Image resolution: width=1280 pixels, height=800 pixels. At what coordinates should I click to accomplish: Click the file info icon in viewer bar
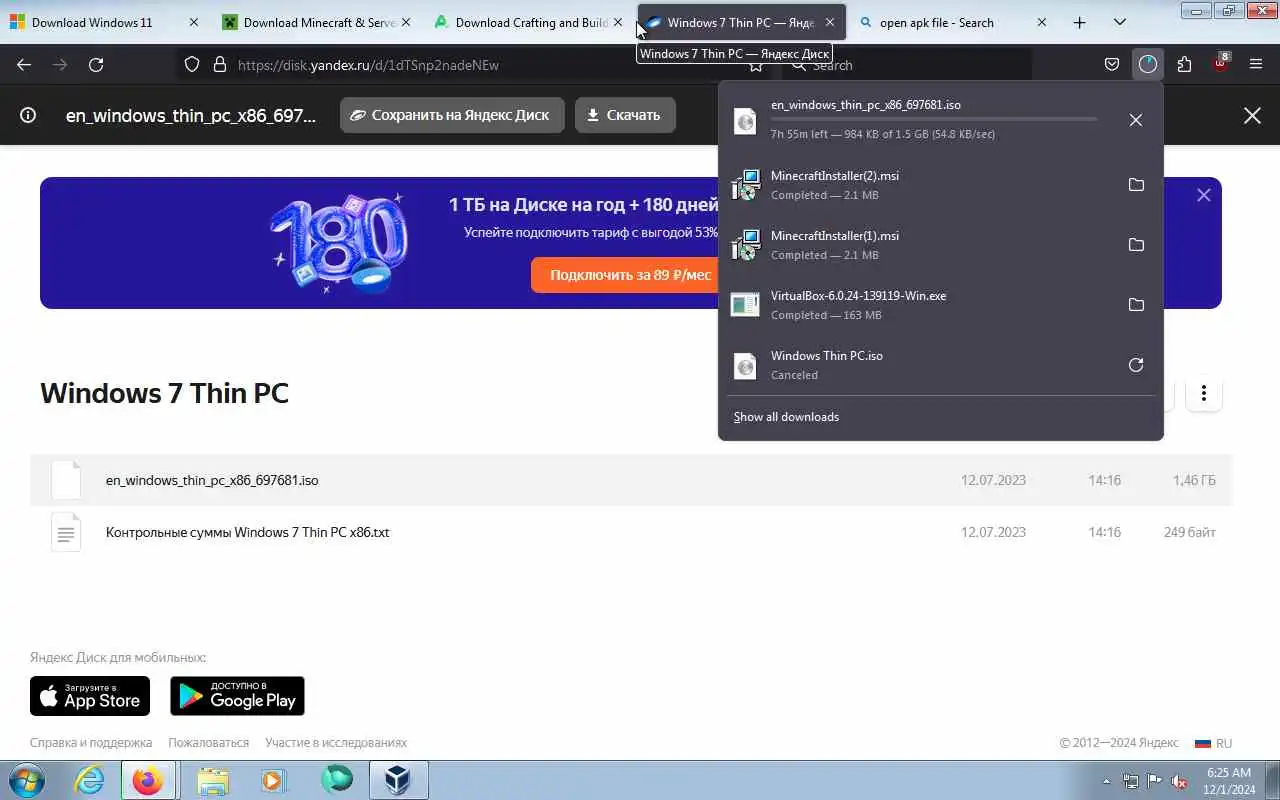pos(28,115)
